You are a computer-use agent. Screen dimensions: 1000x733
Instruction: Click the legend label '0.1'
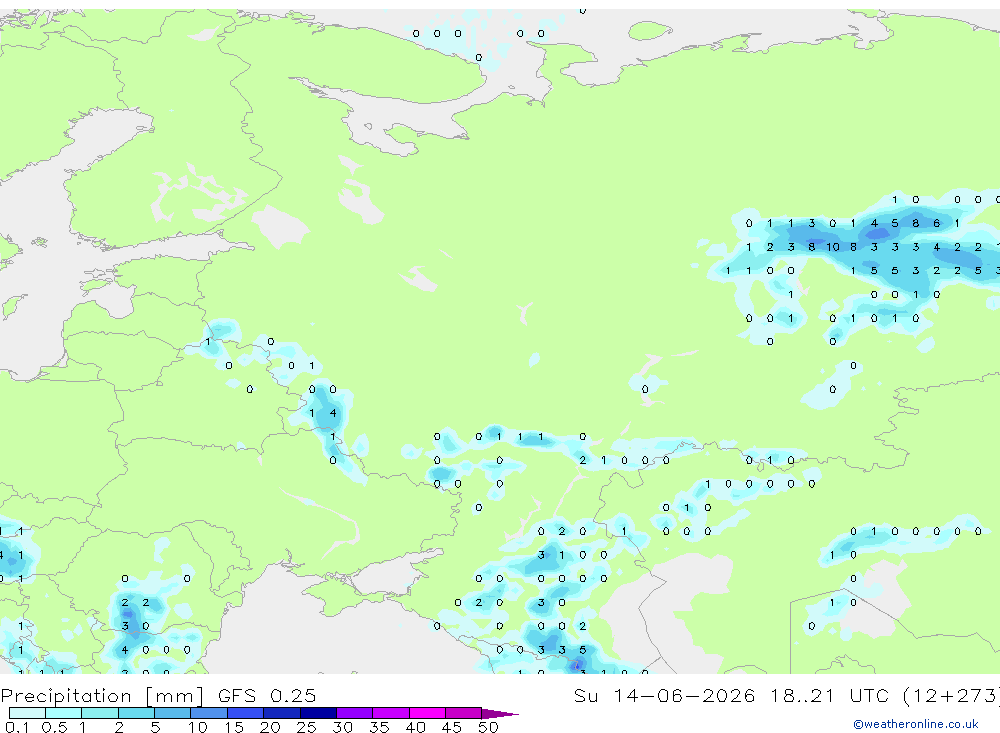(17, 727)
